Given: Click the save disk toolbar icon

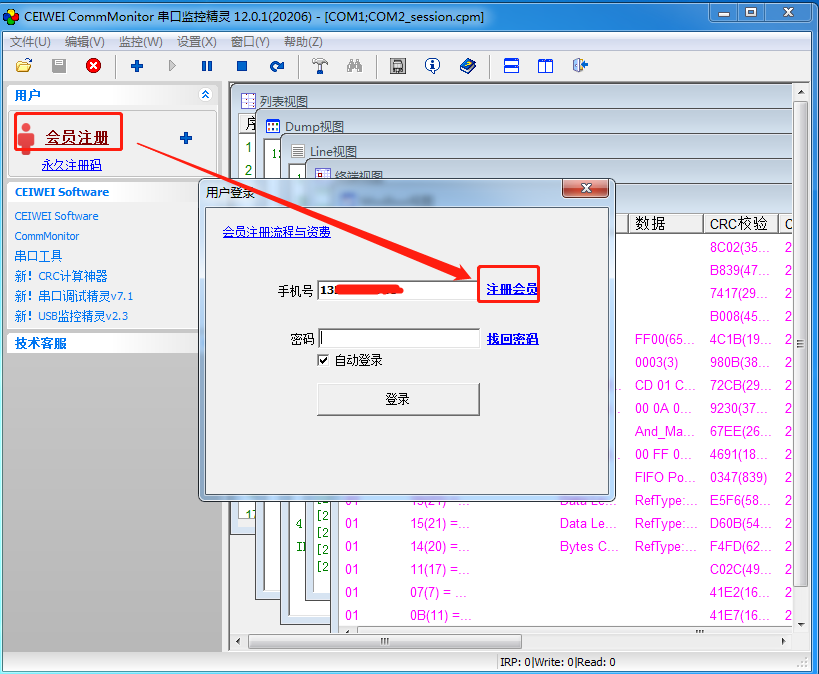Looking at the screenshot, I should click(59, 66).
